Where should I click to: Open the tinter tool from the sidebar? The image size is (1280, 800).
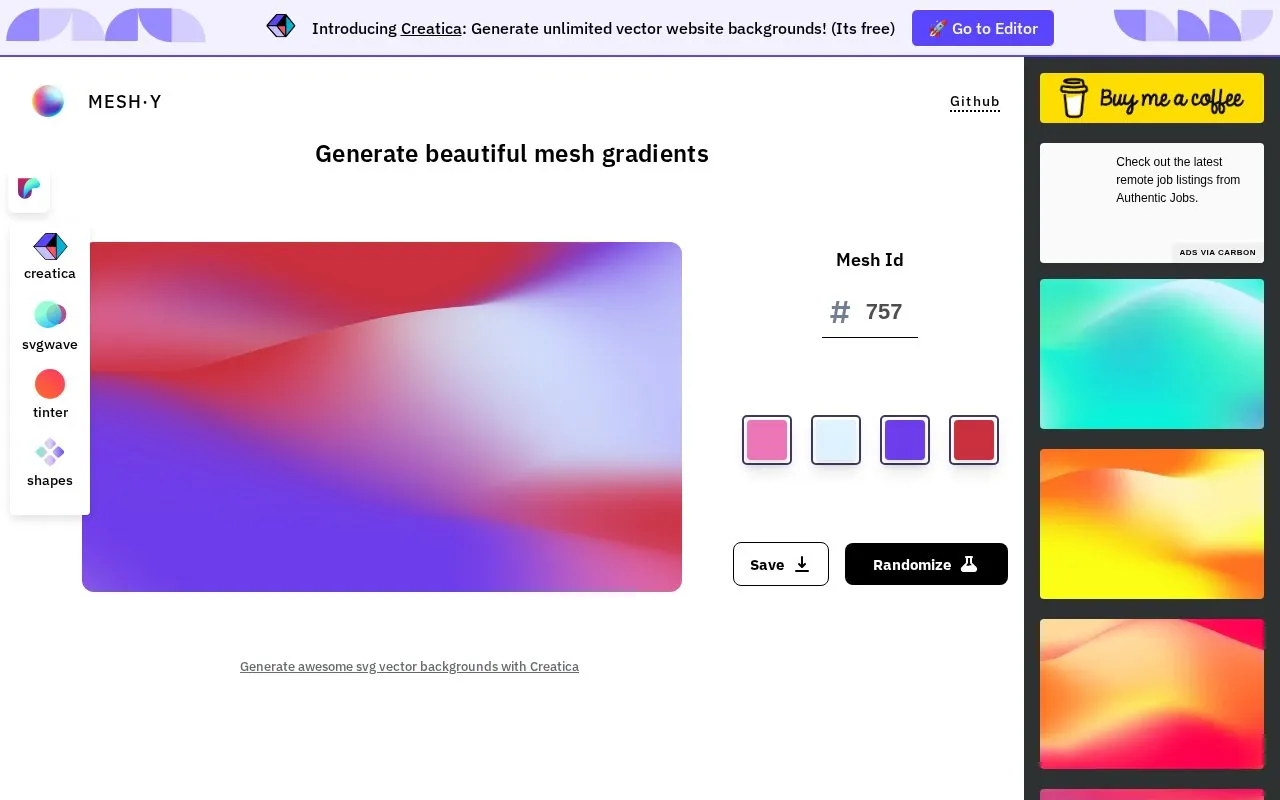click(x=50, y=395)
